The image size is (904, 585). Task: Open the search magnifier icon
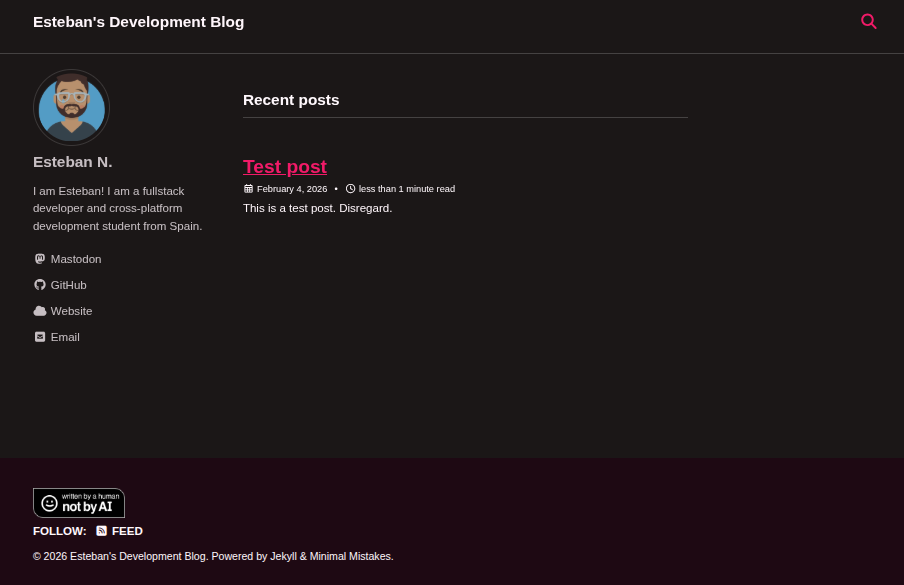(868, 21)
